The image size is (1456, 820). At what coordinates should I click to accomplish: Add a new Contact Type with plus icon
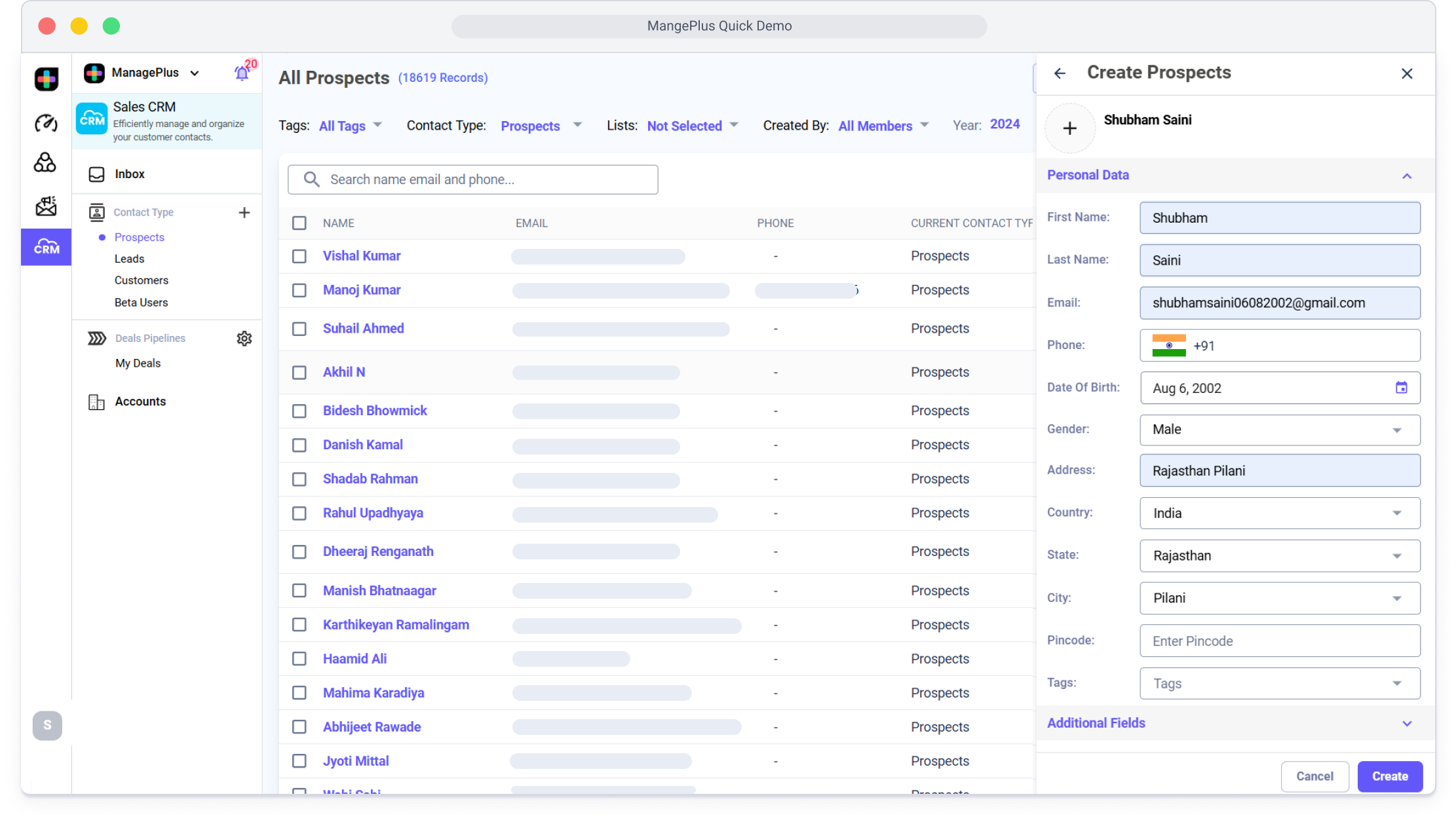click(x=244, y=212)
